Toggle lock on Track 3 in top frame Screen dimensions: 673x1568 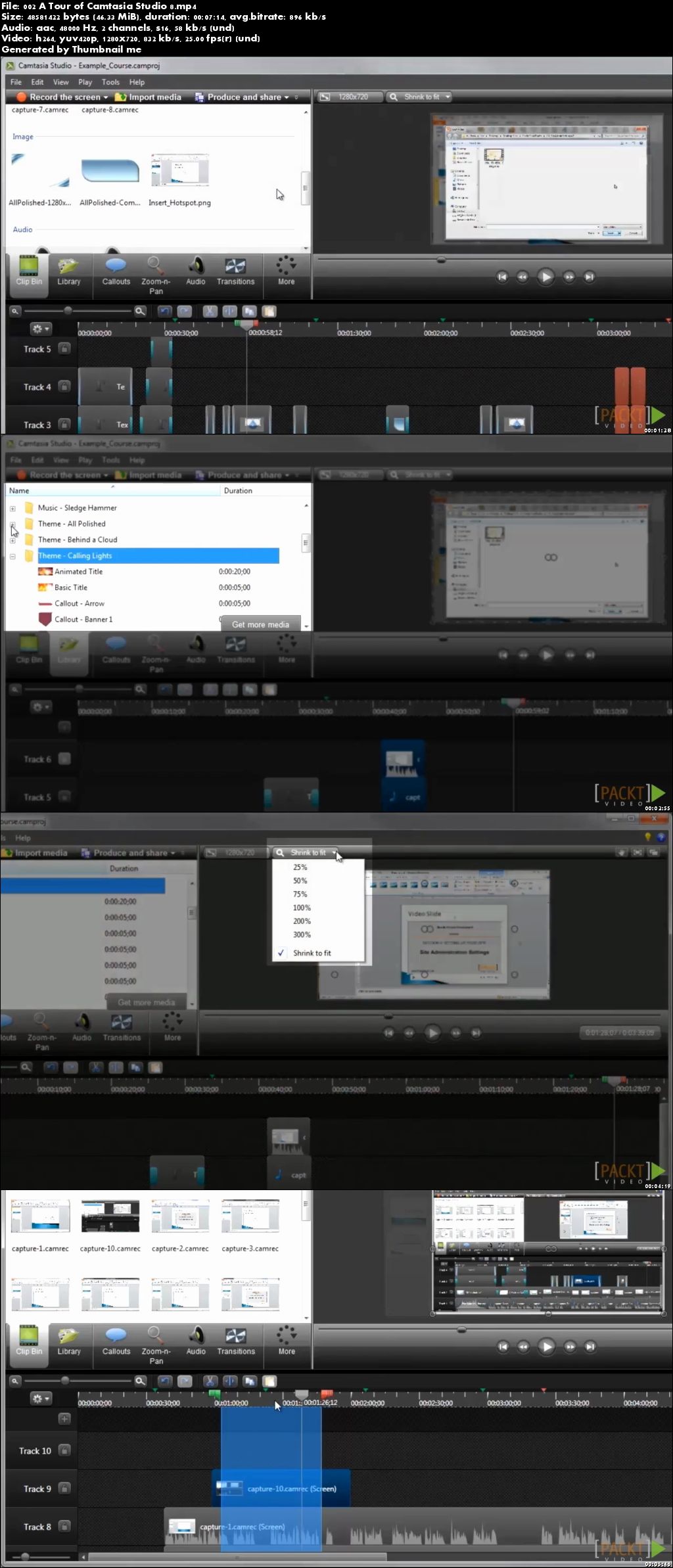(64, 425)
